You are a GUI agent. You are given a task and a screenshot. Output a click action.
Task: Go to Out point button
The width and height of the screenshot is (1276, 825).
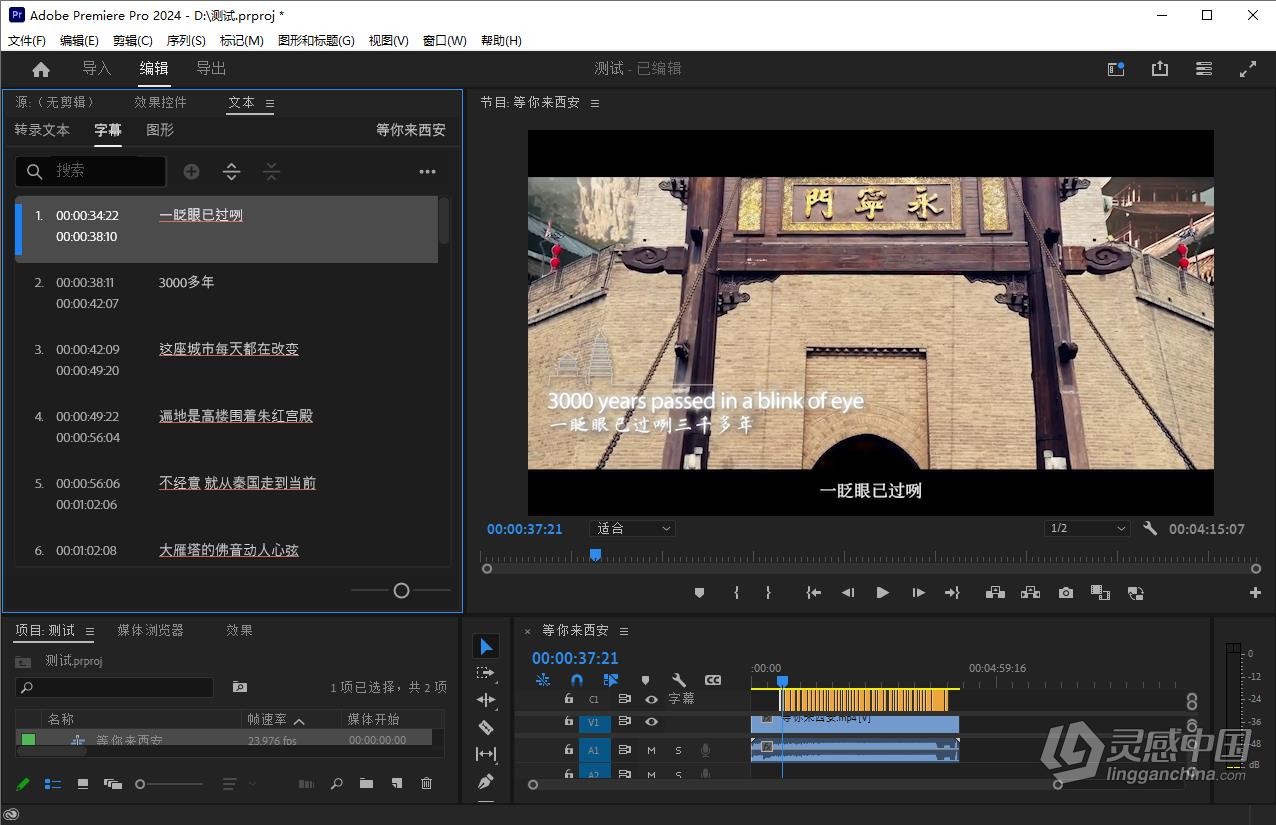point(952,593)
